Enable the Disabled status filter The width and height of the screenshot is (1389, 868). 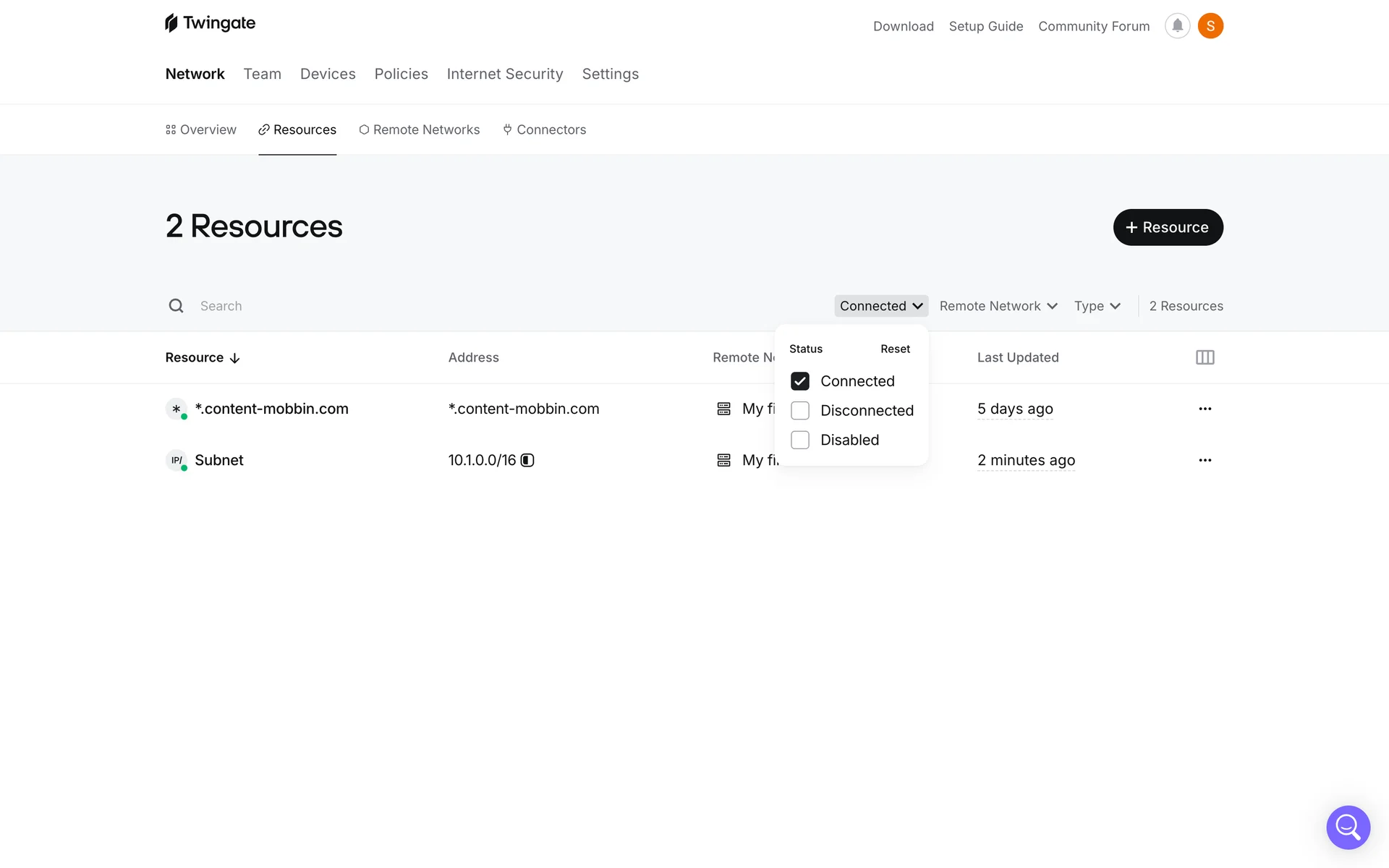coord(800,440)
